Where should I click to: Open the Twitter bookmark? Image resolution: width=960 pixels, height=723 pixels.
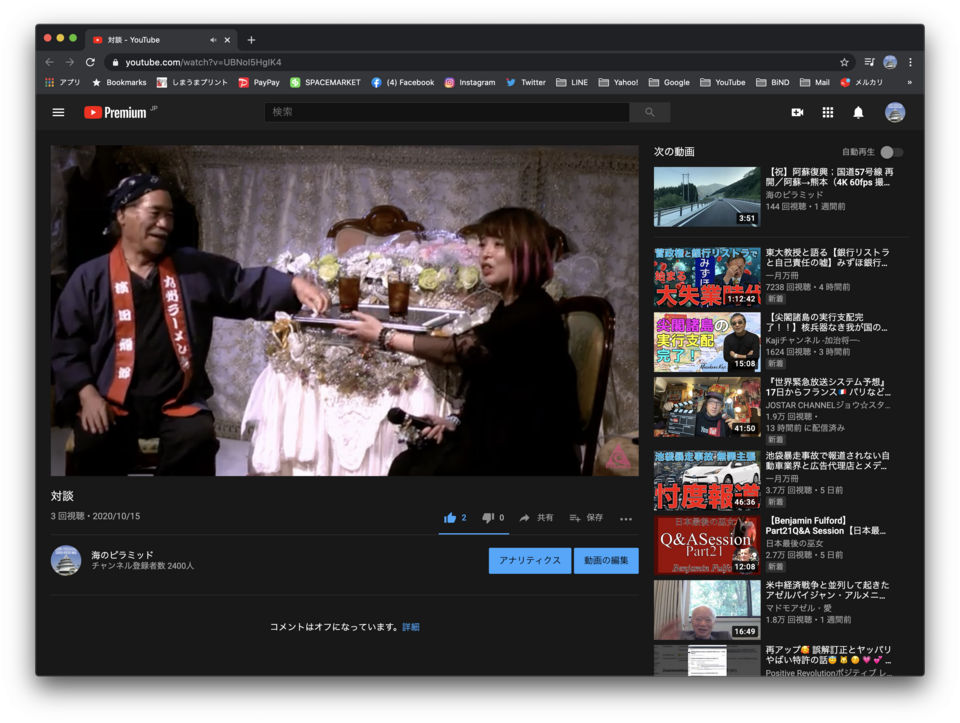526,83
